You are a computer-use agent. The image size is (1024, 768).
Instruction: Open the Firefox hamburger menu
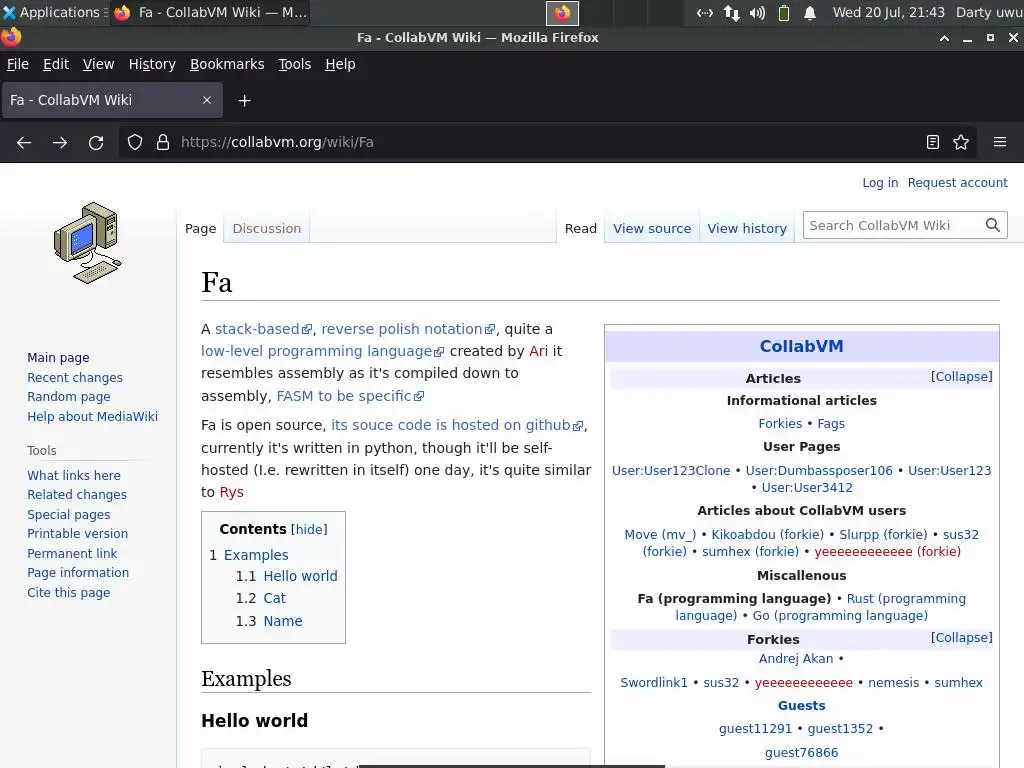[x=1000, y=142]
